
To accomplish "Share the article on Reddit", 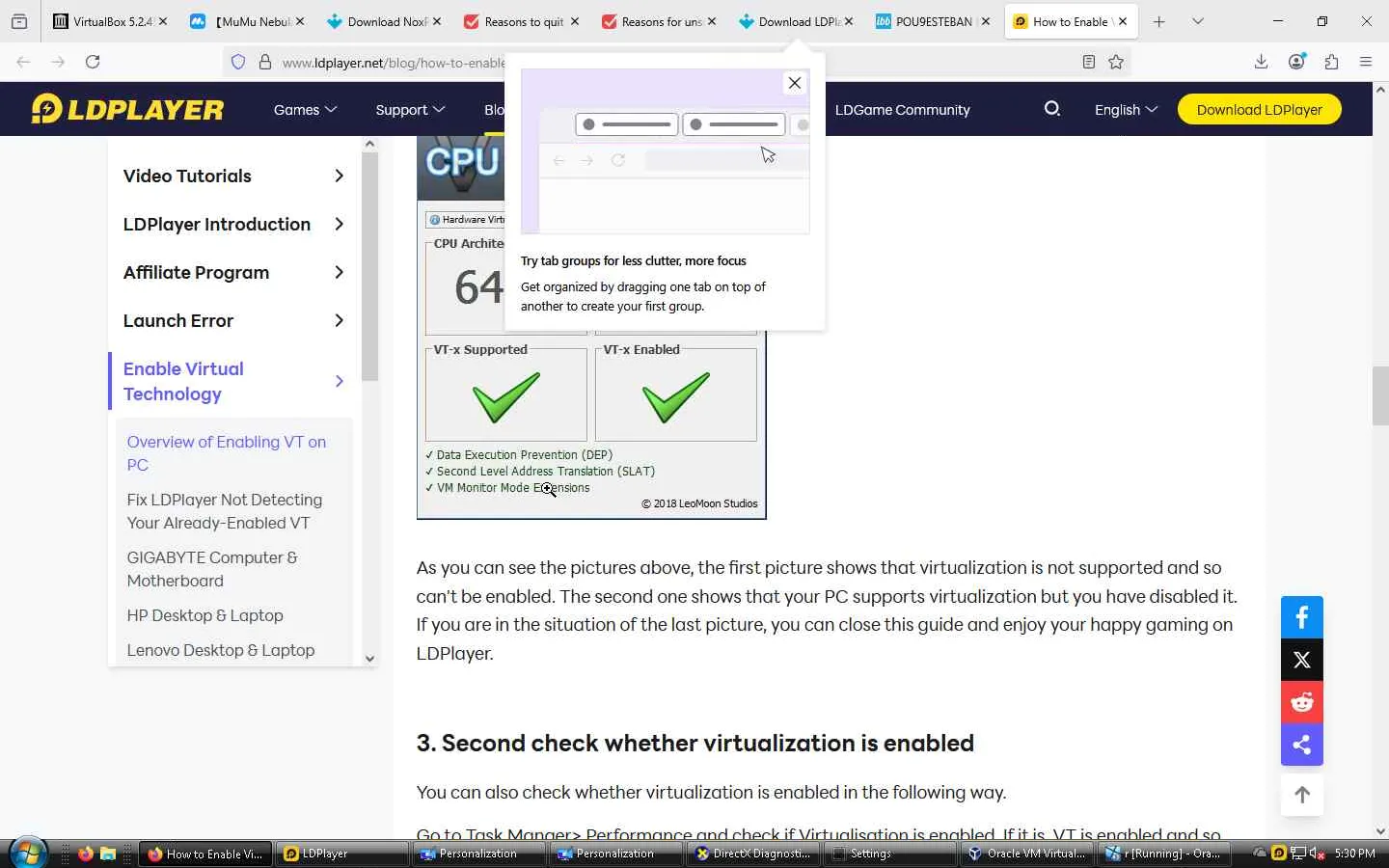I will (1302, 702).
